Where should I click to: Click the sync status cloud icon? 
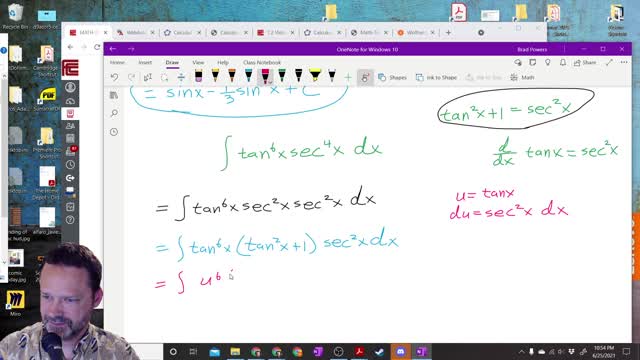[x=518, y=62]
